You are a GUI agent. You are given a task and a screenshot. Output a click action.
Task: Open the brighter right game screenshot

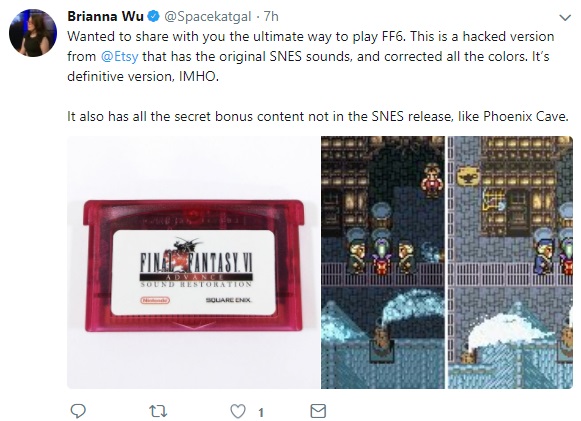point(510,262)
